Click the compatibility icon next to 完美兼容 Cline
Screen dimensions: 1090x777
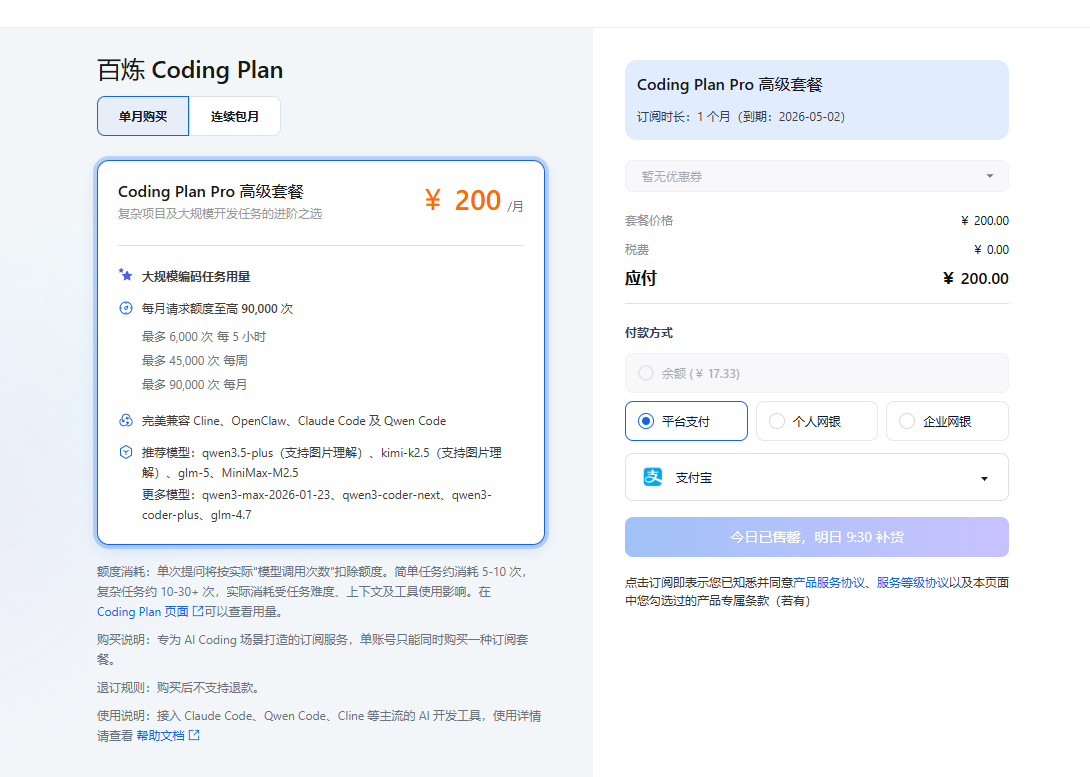point(126,420)
